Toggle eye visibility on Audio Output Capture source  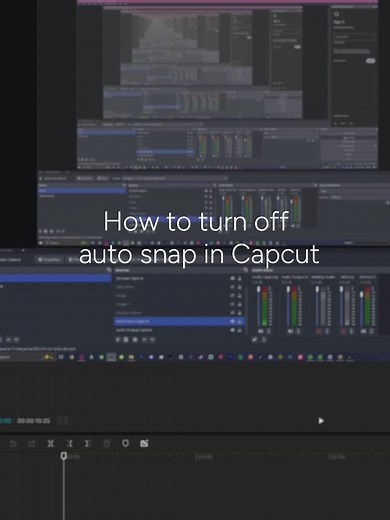click(232, 330)
